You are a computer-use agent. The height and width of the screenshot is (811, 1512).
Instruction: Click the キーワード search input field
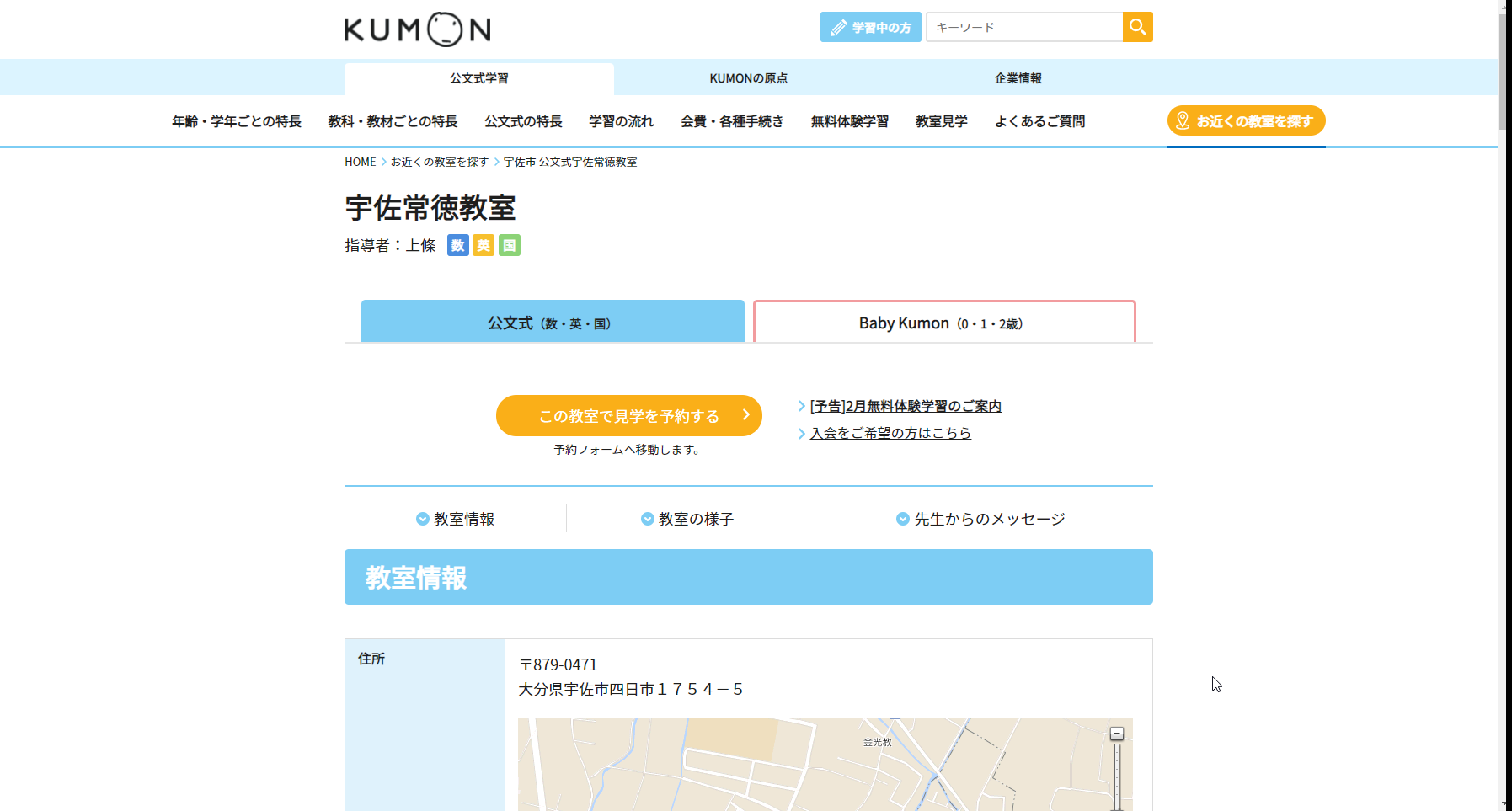1024,27
